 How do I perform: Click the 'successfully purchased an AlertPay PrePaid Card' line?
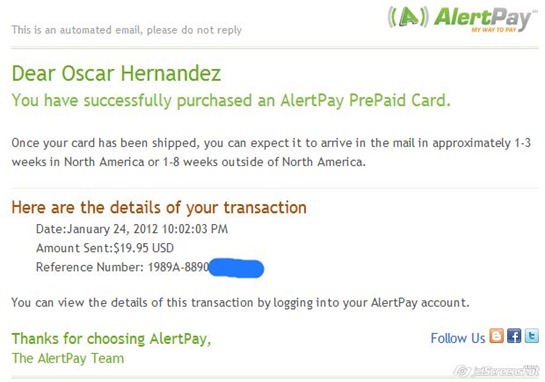231,100
